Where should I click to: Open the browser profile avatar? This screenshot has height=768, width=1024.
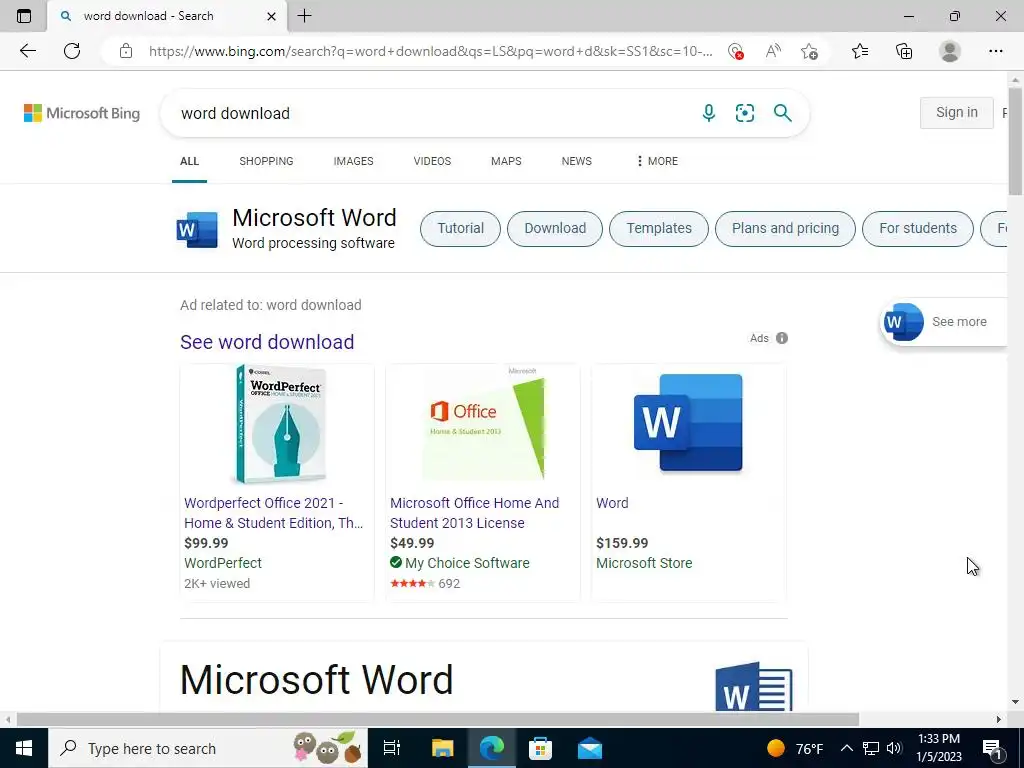pos(949,51)
